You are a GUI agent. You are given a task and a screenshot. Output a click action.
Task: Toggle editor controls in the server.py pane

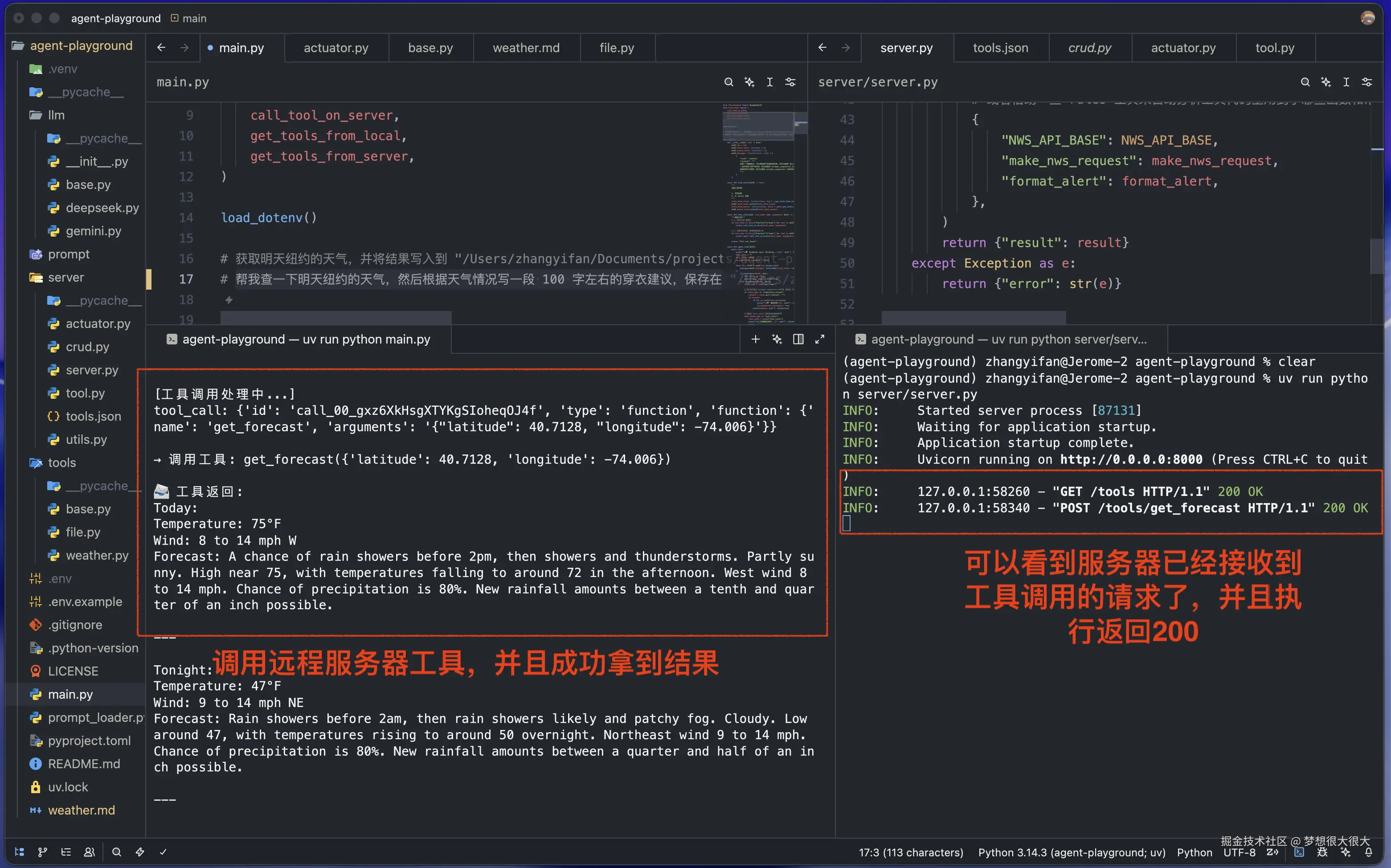point(1366,82)
